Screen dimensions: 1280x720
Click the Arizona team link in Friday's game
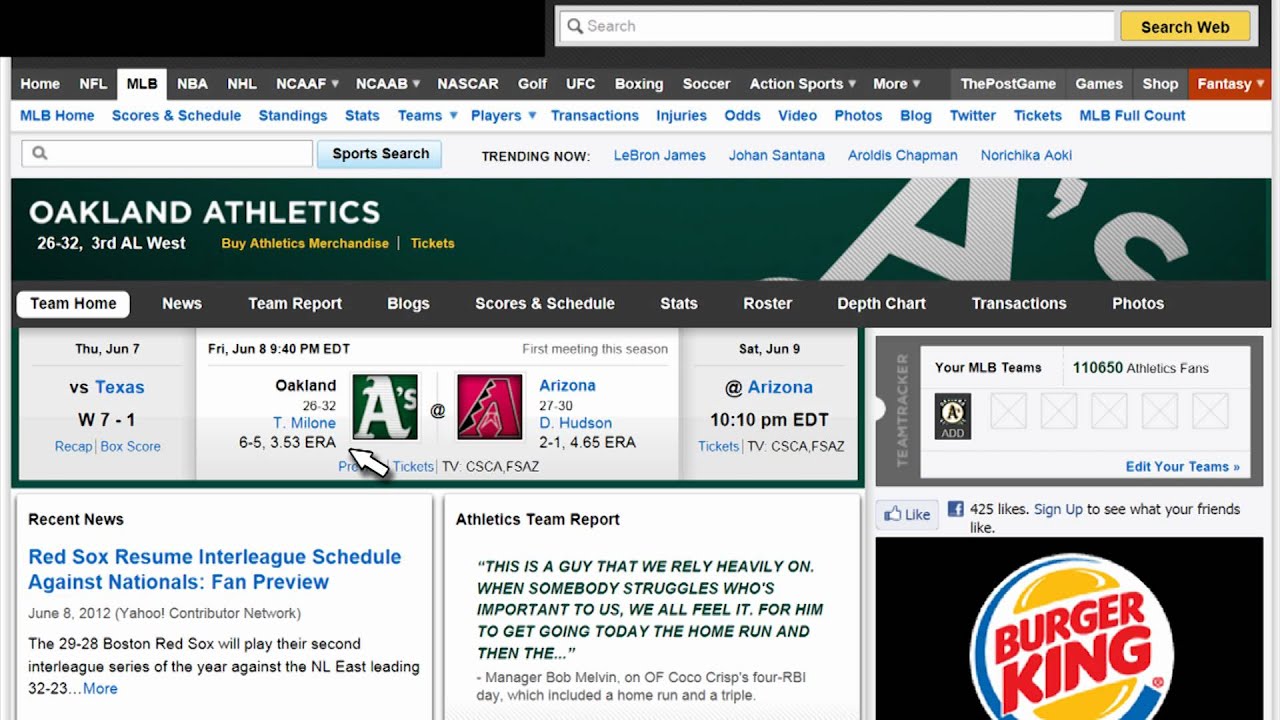coord(567,385)
